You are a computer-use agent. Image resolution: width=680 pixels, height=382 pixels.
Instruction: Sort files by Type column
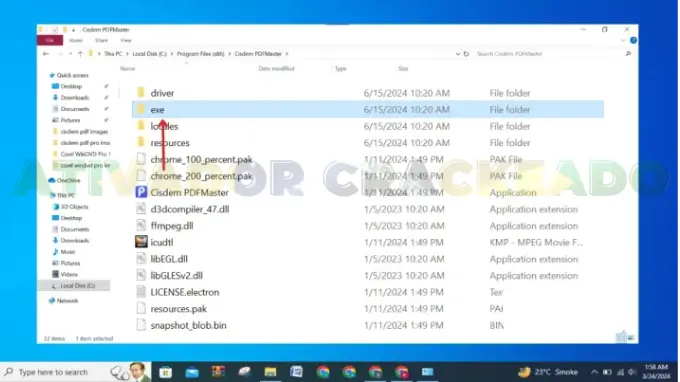pos(340,69)
